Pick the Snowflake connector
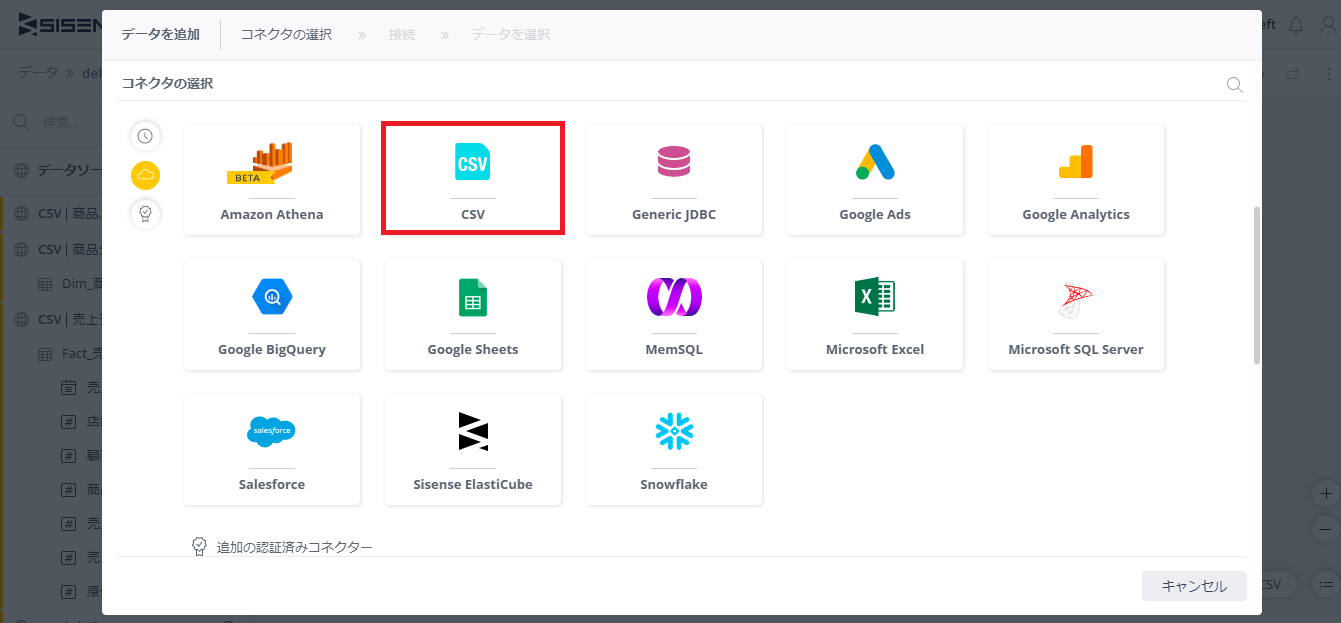The width and height of the screenshot is (1341, 623). 674,450
